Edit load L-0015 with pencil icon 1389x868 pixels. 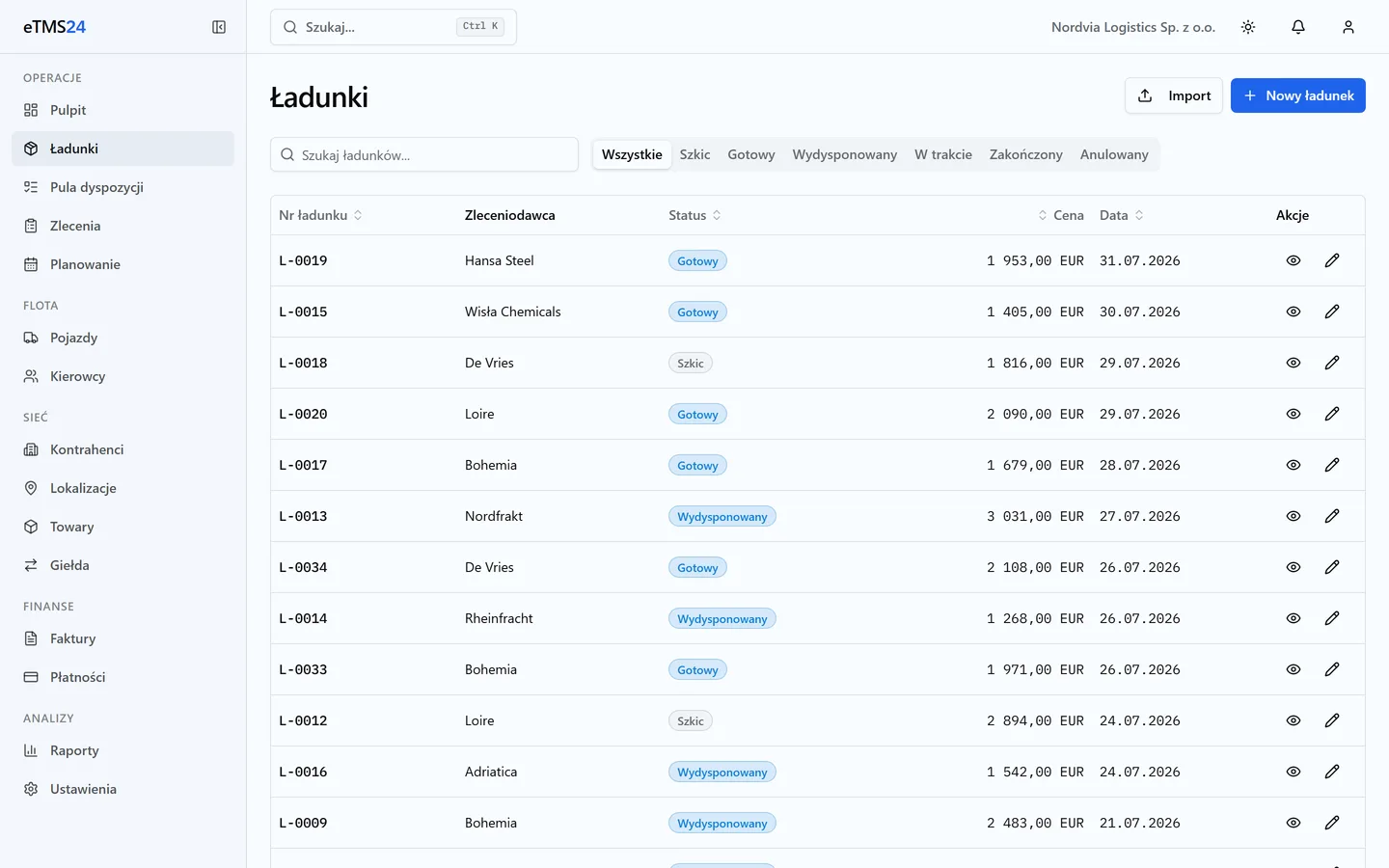pos(1332,312)
